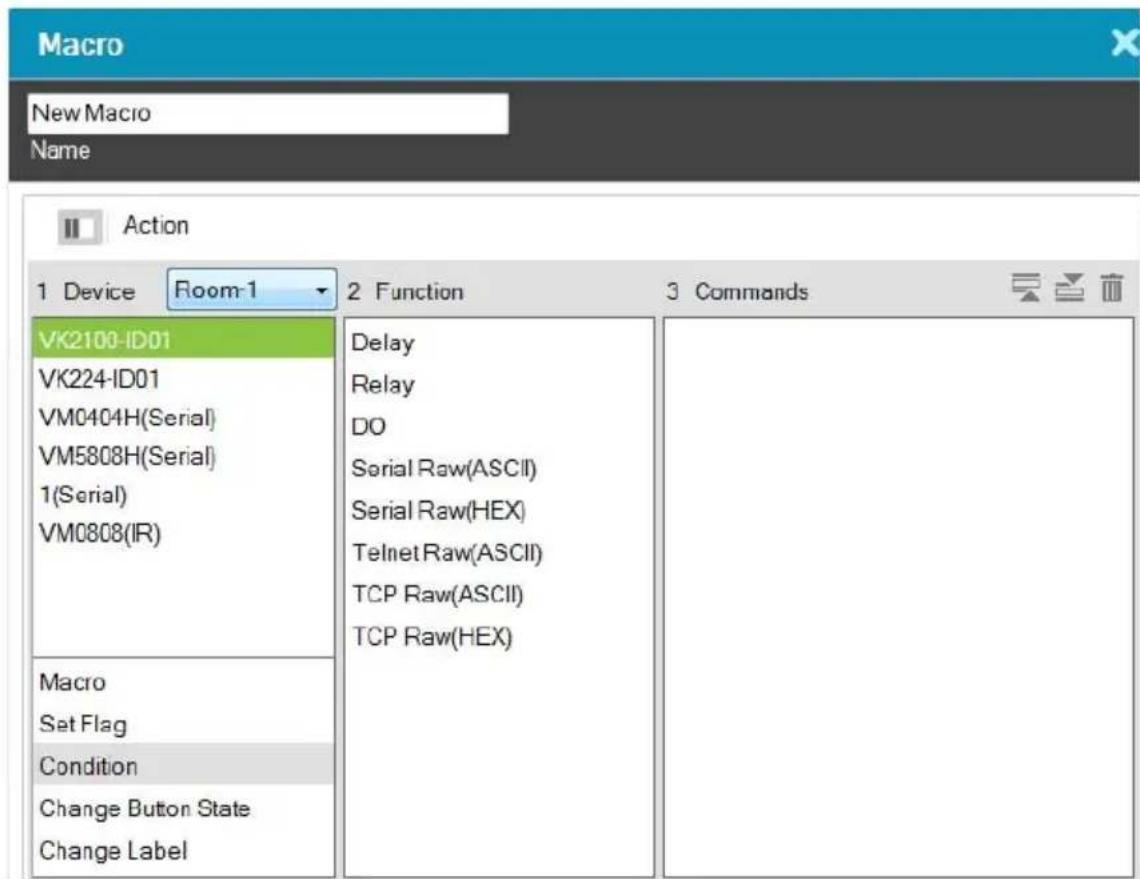Pick TCP Raw(HEX) function
The width and height of the screenshot is (1140, 879).
tap(499, 636)
